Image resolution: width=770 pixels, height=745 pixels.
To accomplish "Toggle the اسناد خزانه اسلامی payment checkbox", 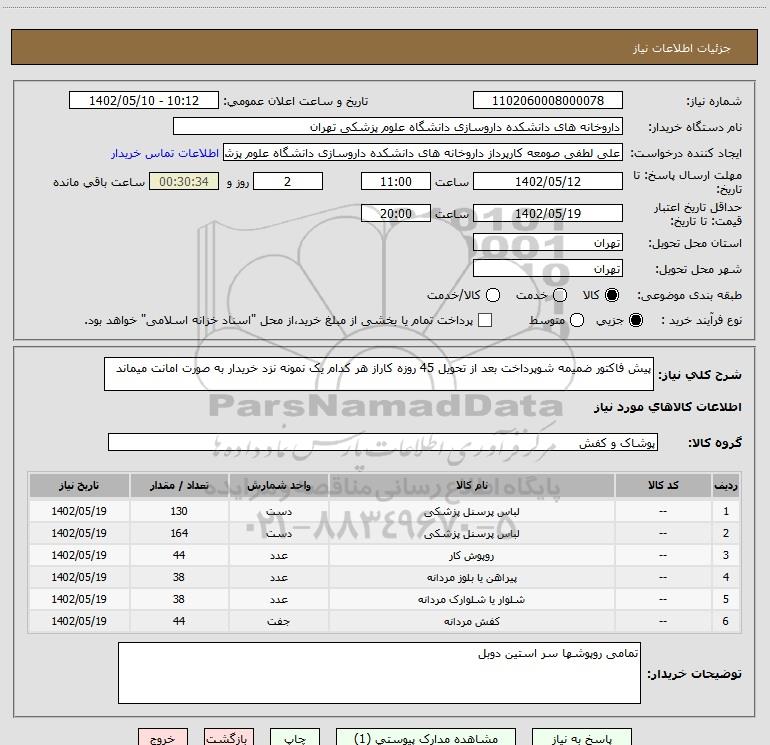I will tap(485, 320).
